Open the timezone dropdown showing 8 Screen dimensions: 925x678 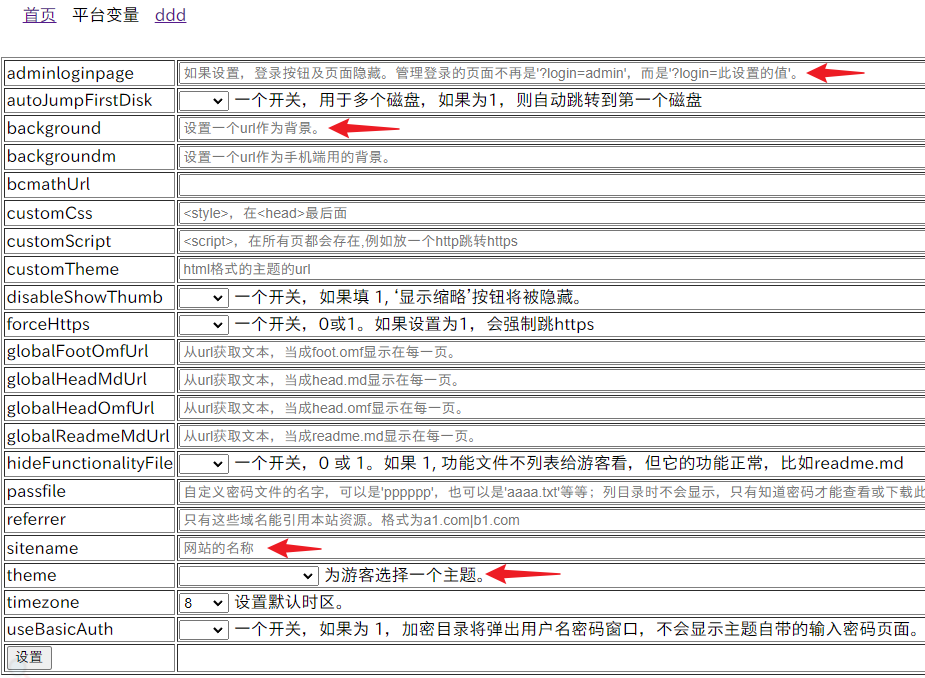[x=204, y=602]
